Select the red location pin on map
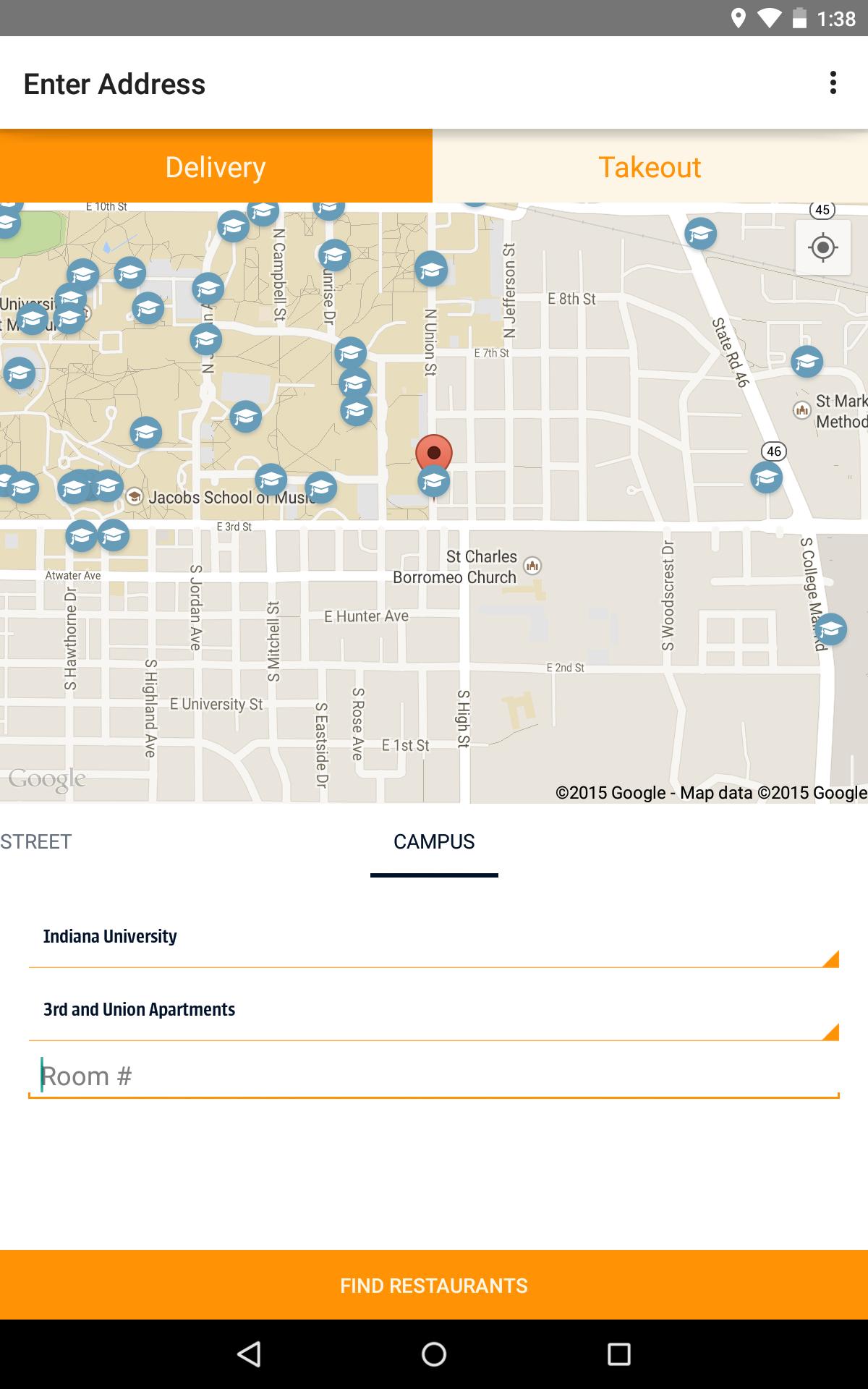The height and width of the screenshot is (1389, 868). [x=434, y=454]
